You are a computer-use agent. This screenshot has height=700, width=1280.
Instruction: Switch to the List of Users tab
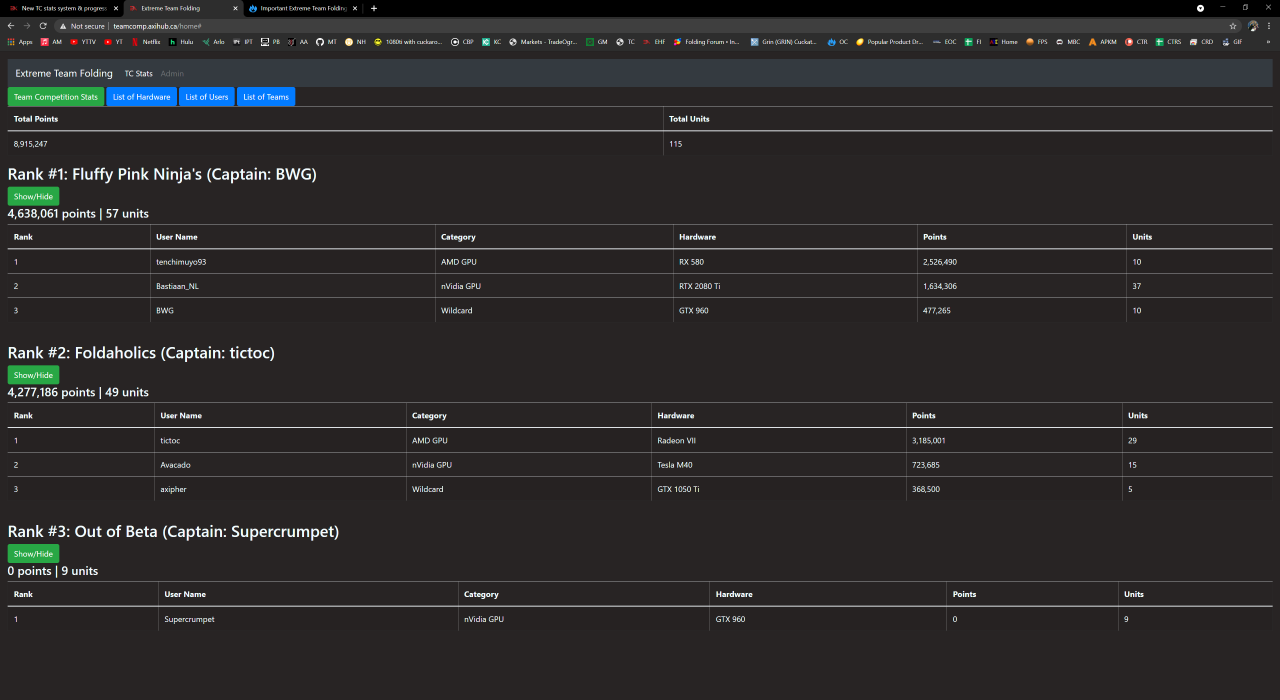click(206, 97)
